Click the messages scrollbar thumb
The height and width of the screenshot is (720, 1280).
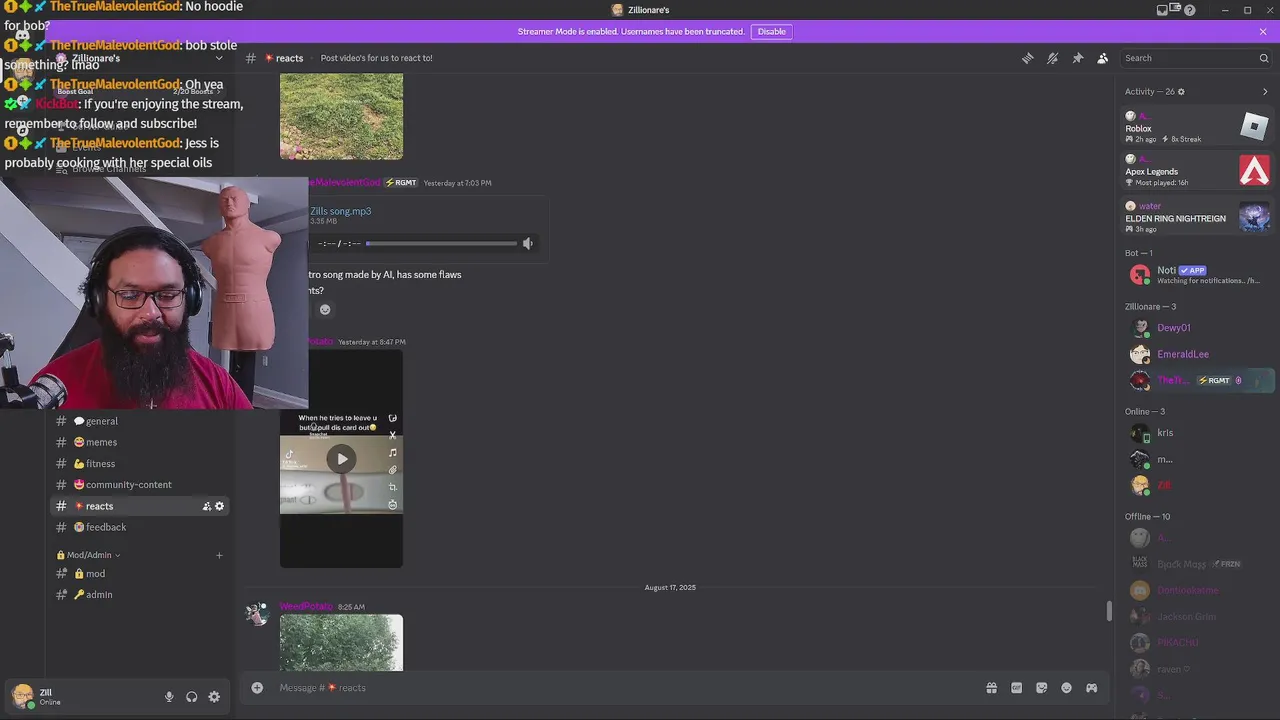pos(1108,611)
